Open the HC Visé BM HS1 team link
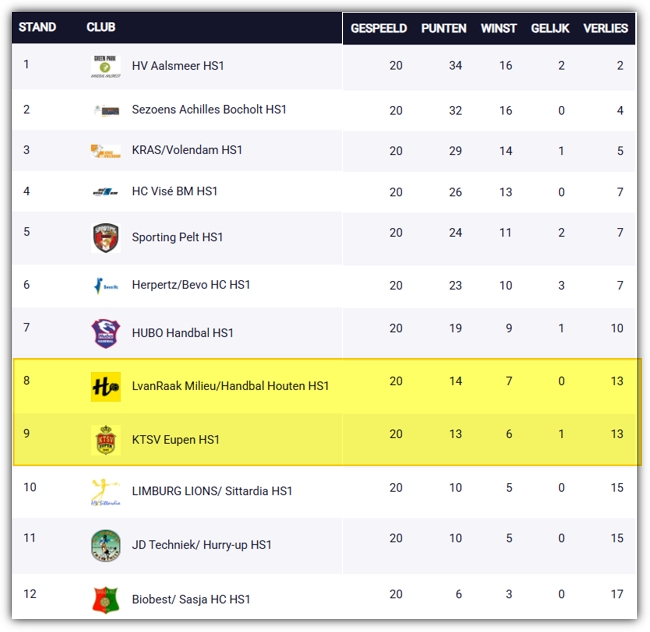650x632 pixels. click(175, 191)
